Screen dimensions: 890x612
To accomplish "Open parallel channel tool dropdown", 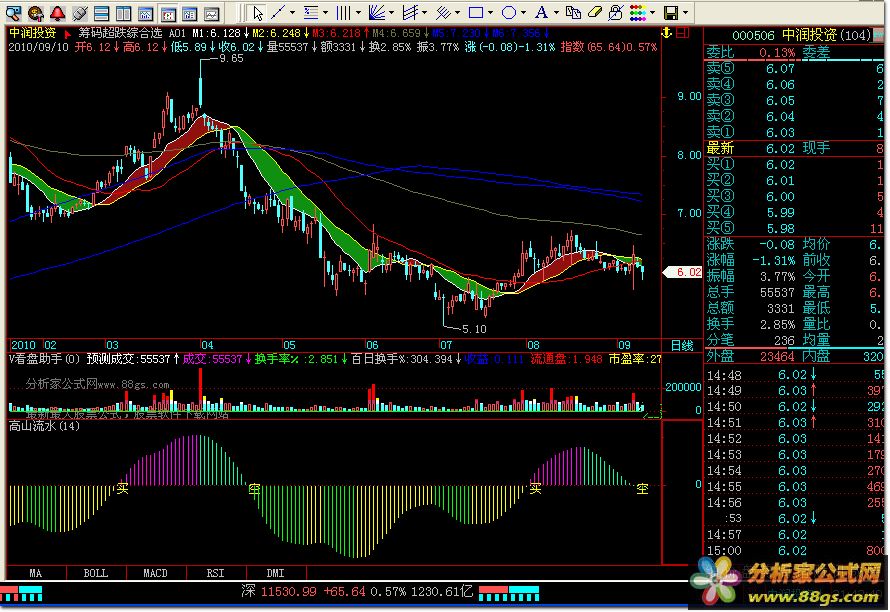I will (x=457, y=12).
